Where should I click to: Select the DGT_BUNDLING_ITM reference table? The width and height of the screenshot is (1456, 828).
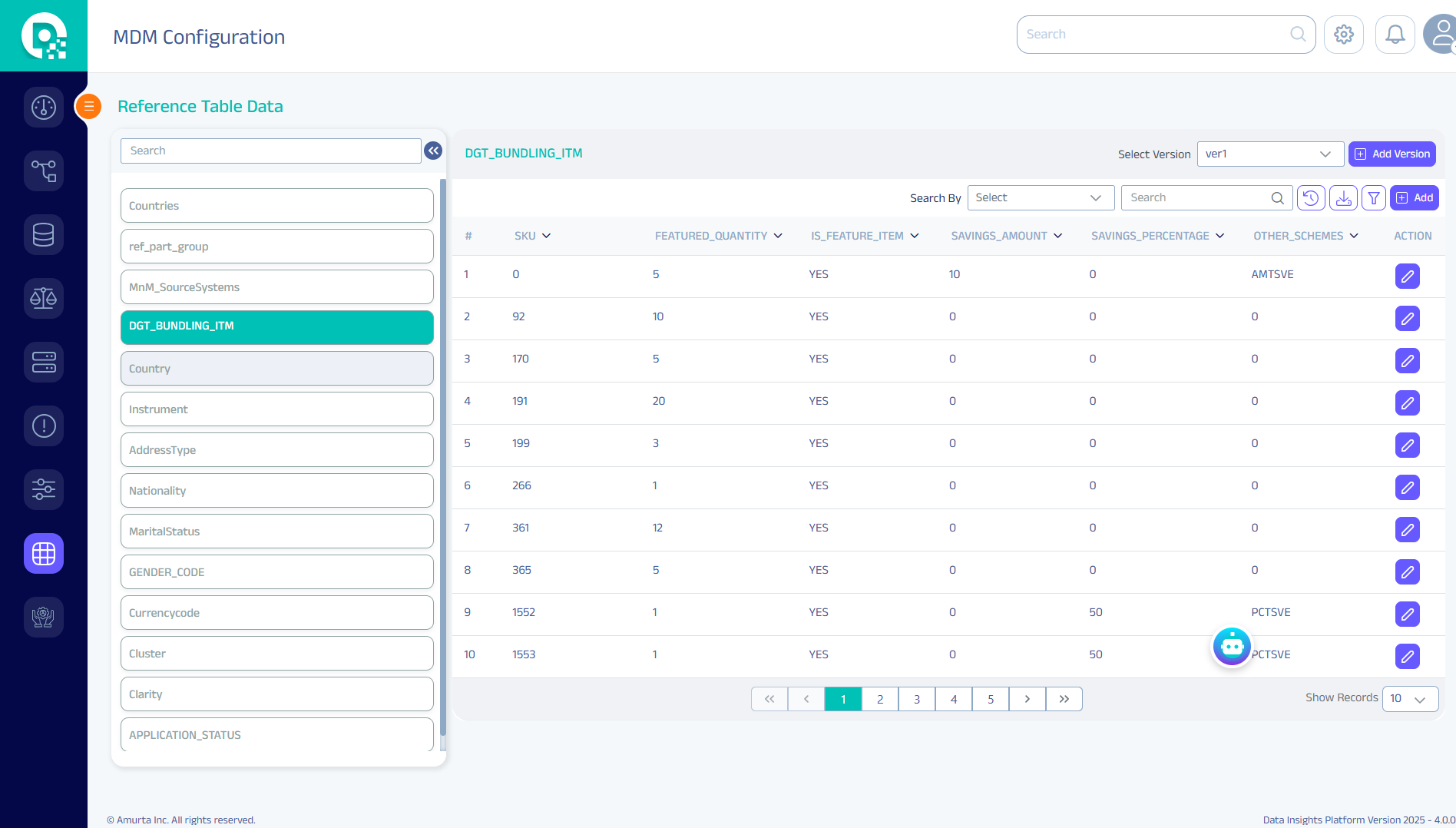(x=276, y=326)
